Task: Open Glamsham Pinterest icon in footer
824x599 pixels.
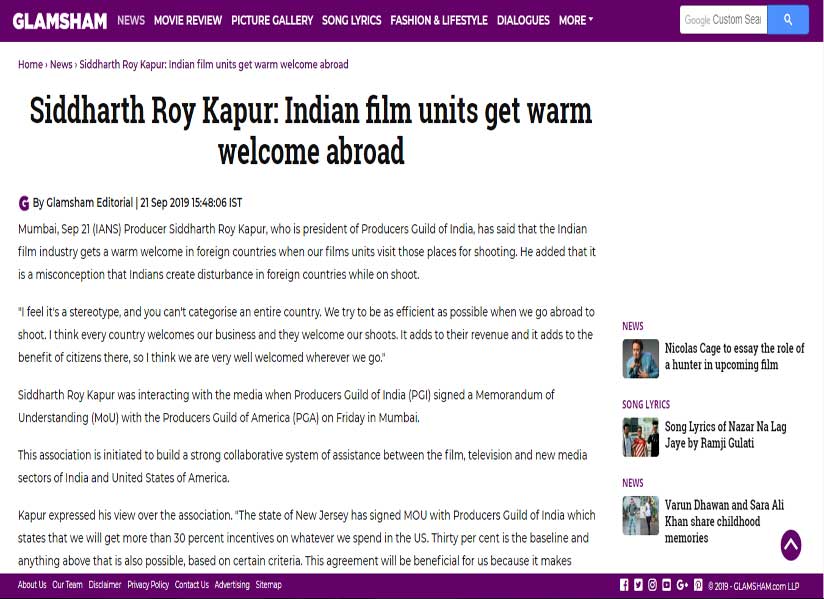Action: click(x=698, y=585)
